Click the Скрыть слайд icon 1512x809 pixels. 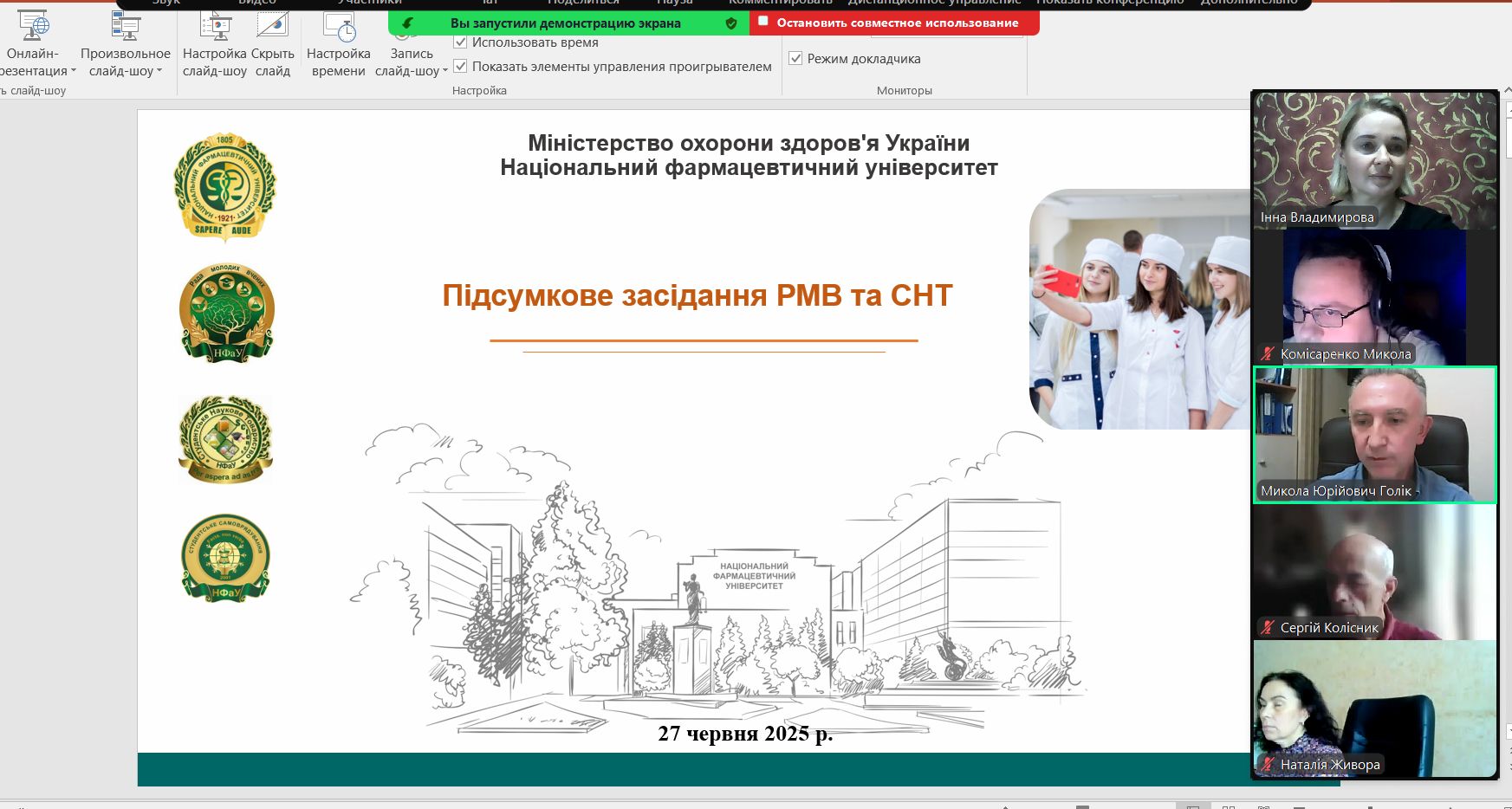pyautogui.click(x=272, y=25)
